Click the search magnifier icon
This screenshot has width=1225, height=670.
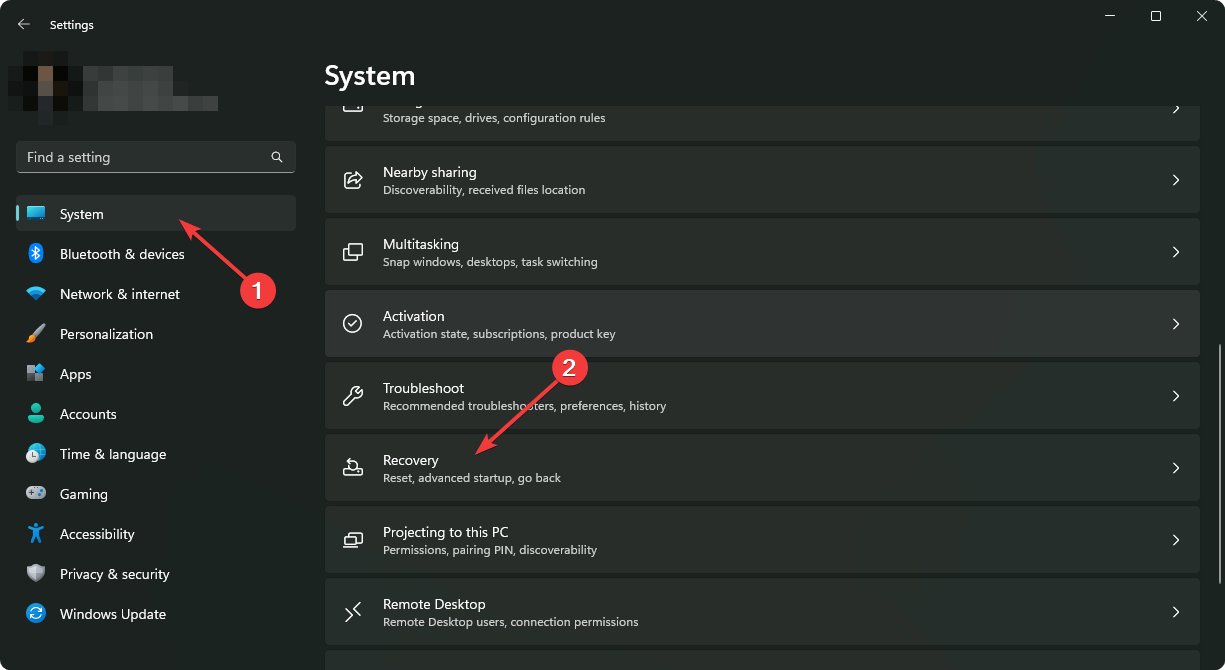click(x=277, y=158)
